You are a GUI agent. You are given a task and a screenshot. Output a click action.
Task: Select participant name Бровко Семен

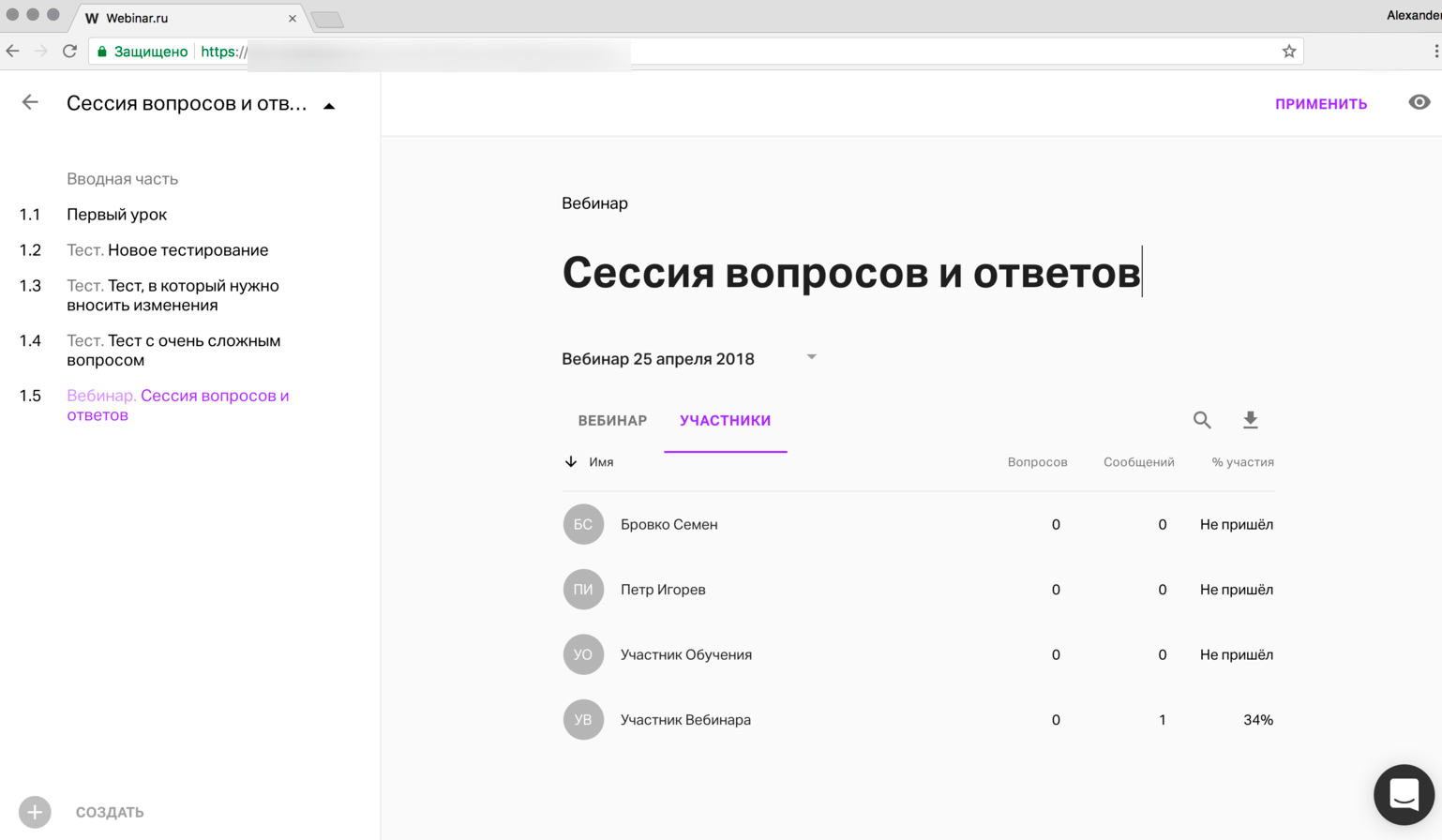coord(668,525)
